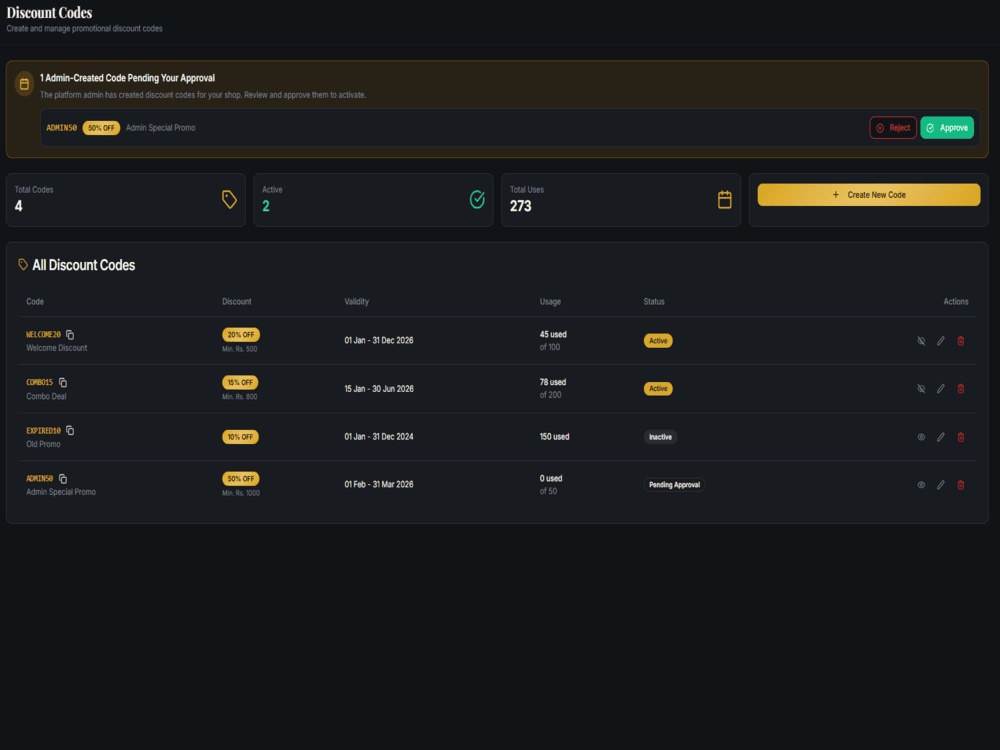Screen dimensions: 1000x750
Task: Click 50% OFF badge in approval banner
Action: coord(101,128)
